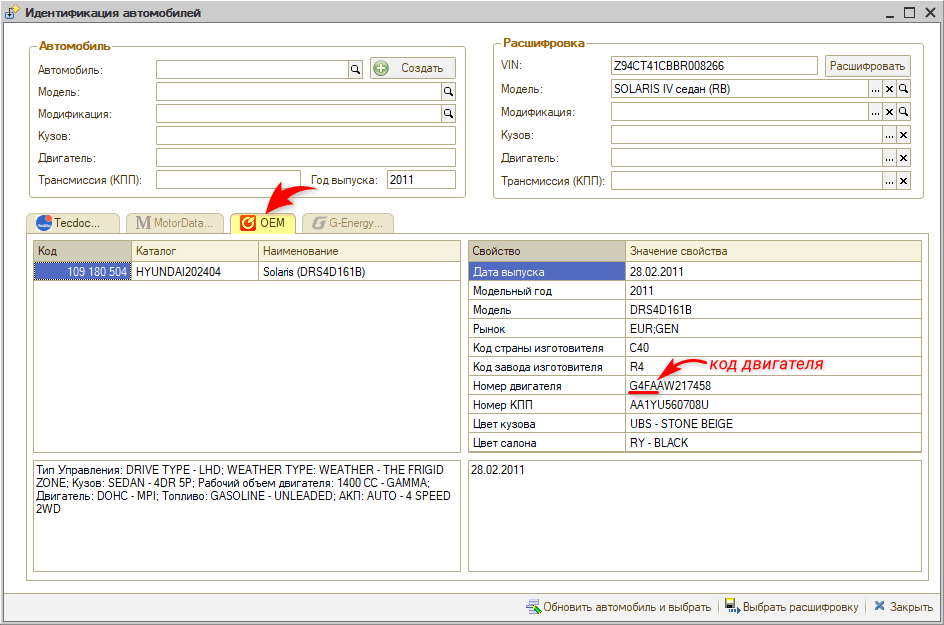944x625 pixels.
Task: Clear decoded Модель field with X icon
Action: pos(889,89)
